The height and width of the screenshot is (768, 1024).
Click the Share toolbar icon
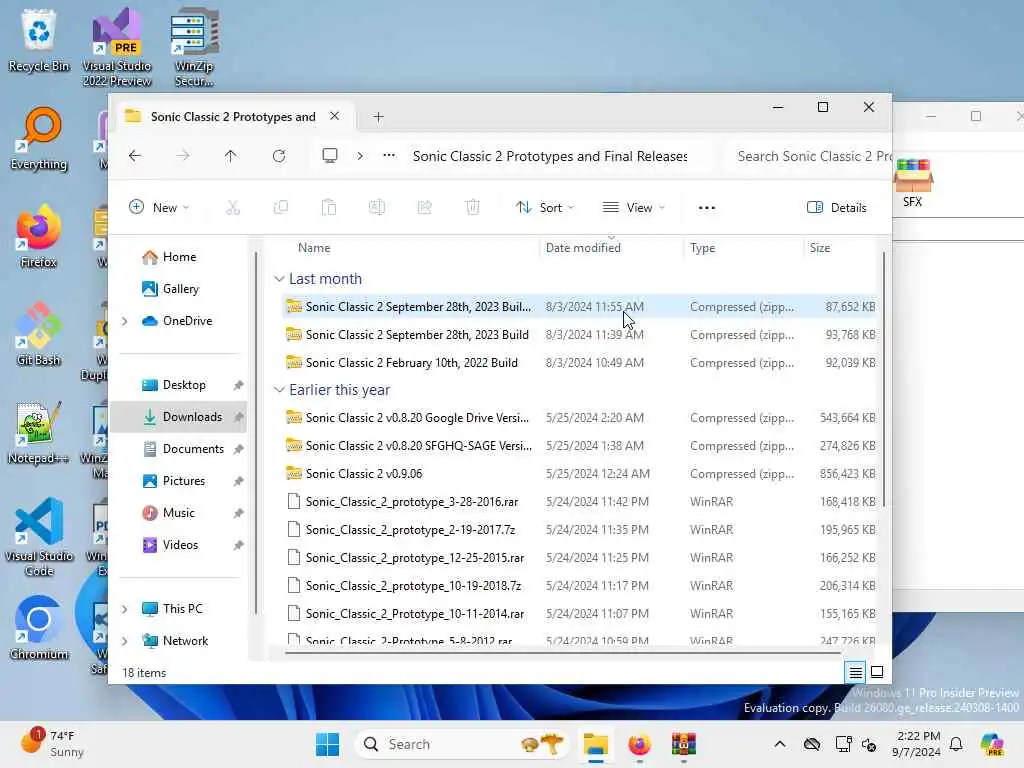pos(424,208)
